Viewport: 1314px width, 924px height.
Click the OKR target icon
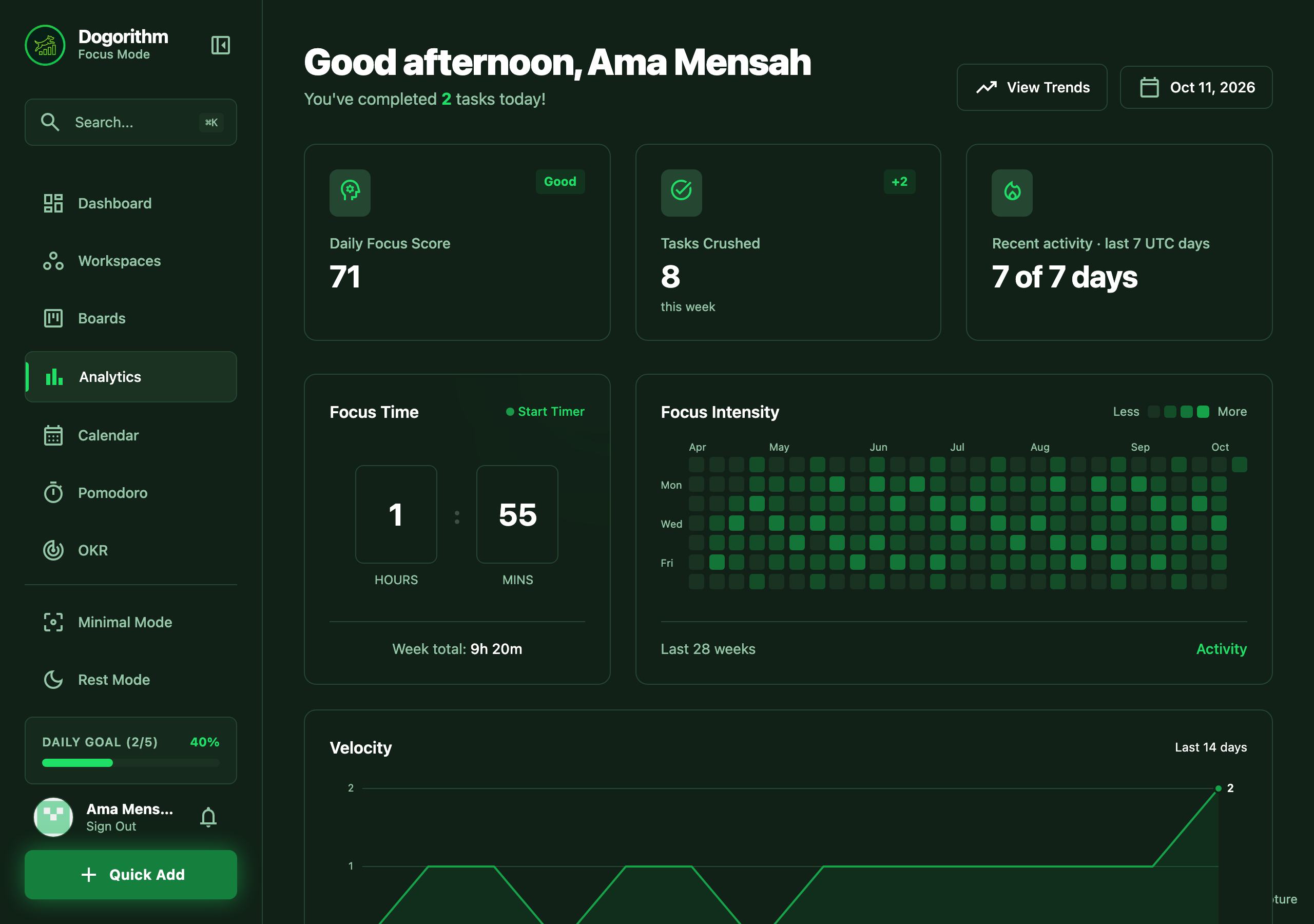[53, 550]
